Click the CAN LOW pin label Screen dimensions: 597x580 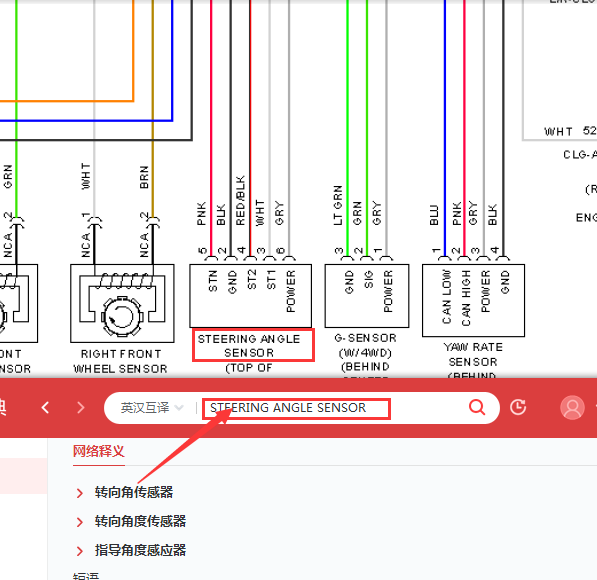[x=447, y=297]
